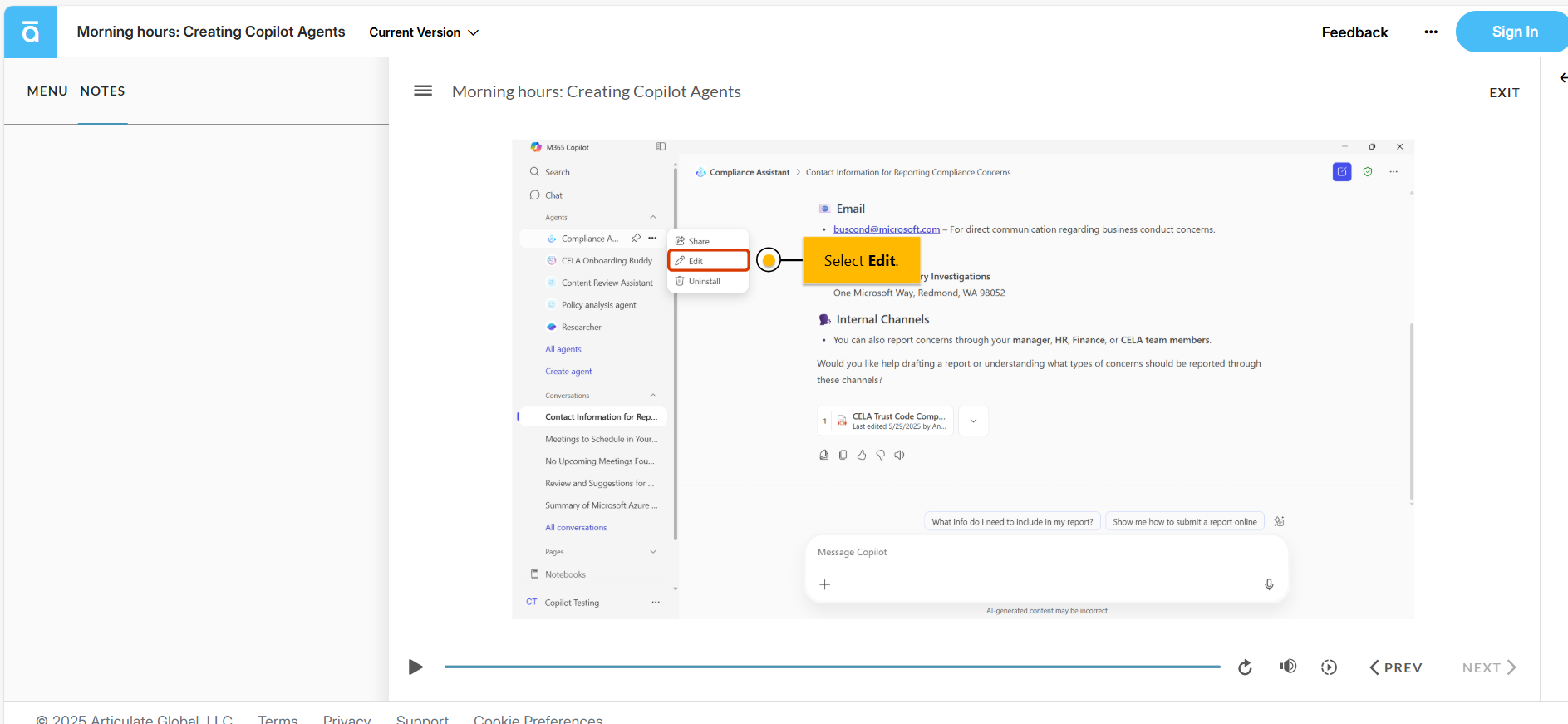Open the CELA Trust Code reference card
This screenshot has height=724, width=1568.
[x=885, y=421]
